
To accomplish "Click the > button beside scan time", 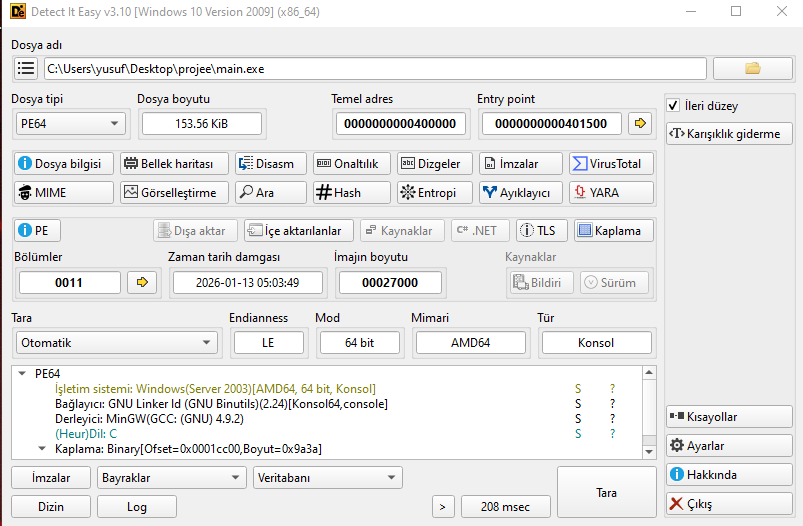I will click(x=443, y=507).
